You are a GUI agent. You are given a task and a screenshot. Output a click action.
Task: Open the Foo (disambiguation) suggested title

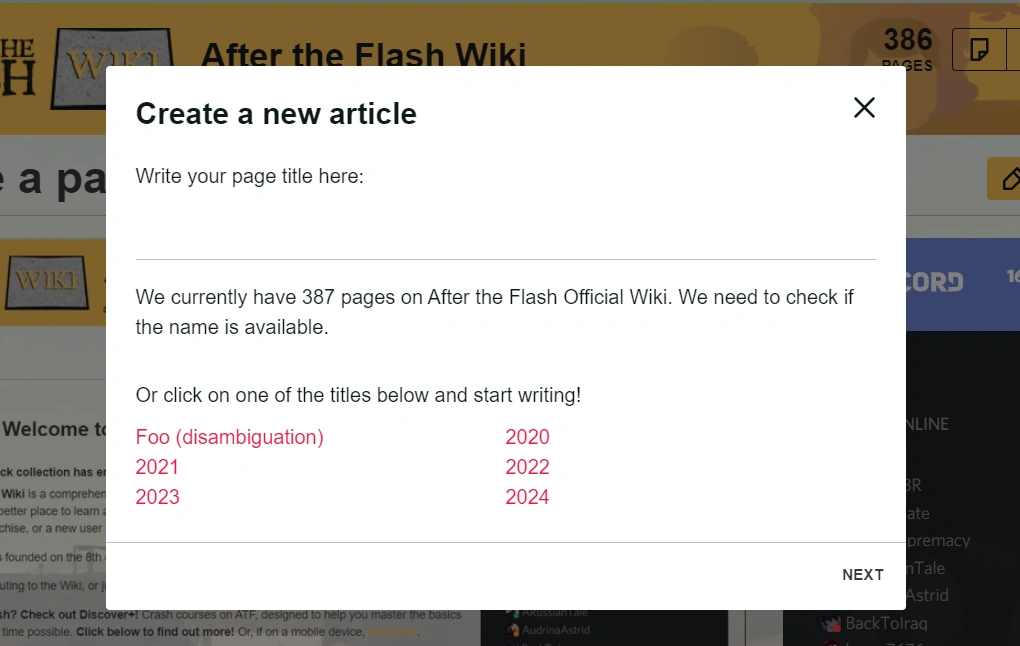230,437
